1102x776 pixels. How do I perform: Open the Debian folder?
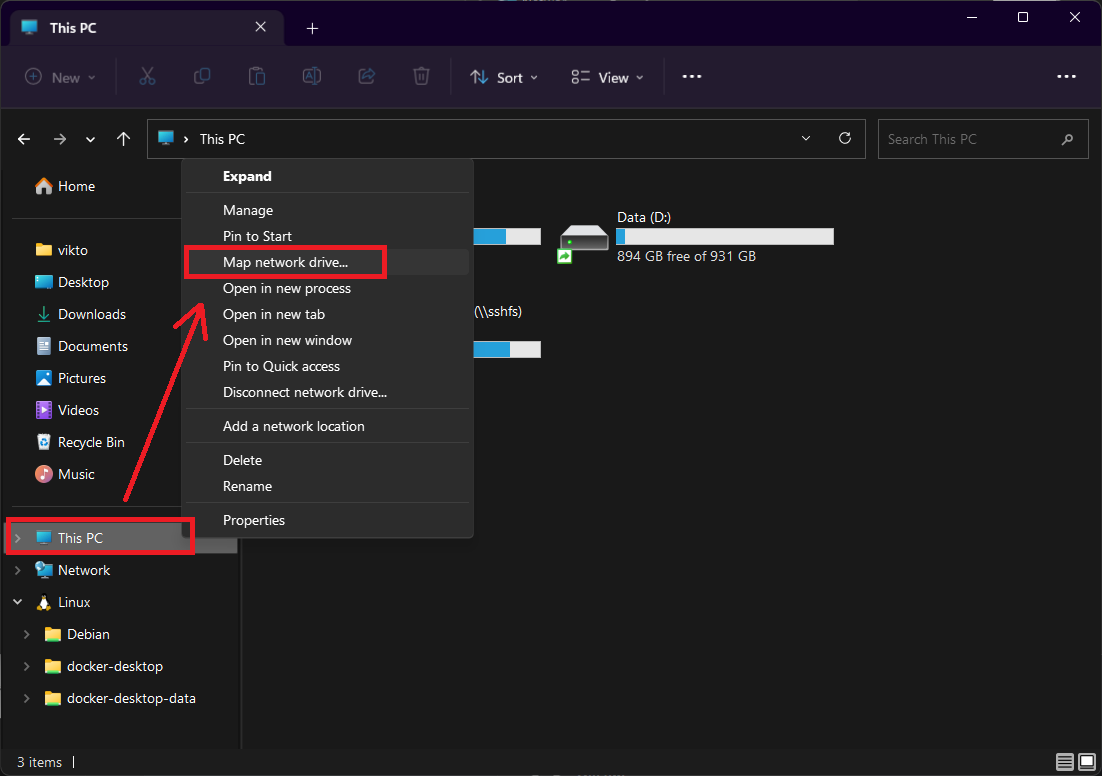(77, 634)
